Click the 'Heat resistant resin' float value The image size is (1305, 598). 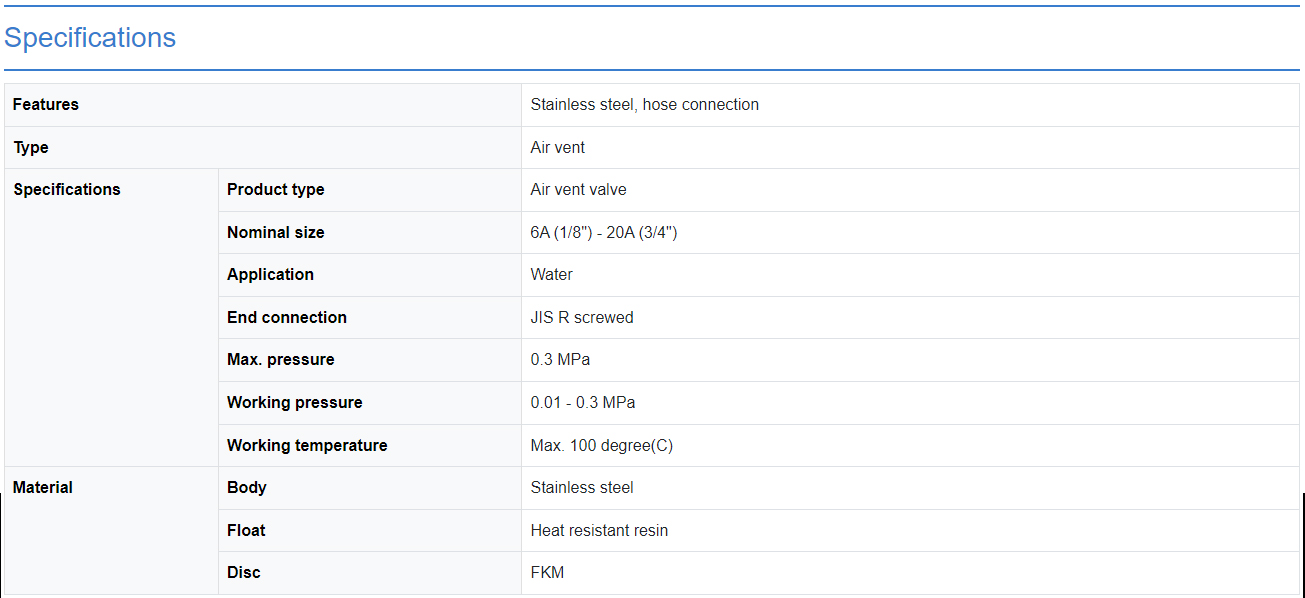point(599,531)
